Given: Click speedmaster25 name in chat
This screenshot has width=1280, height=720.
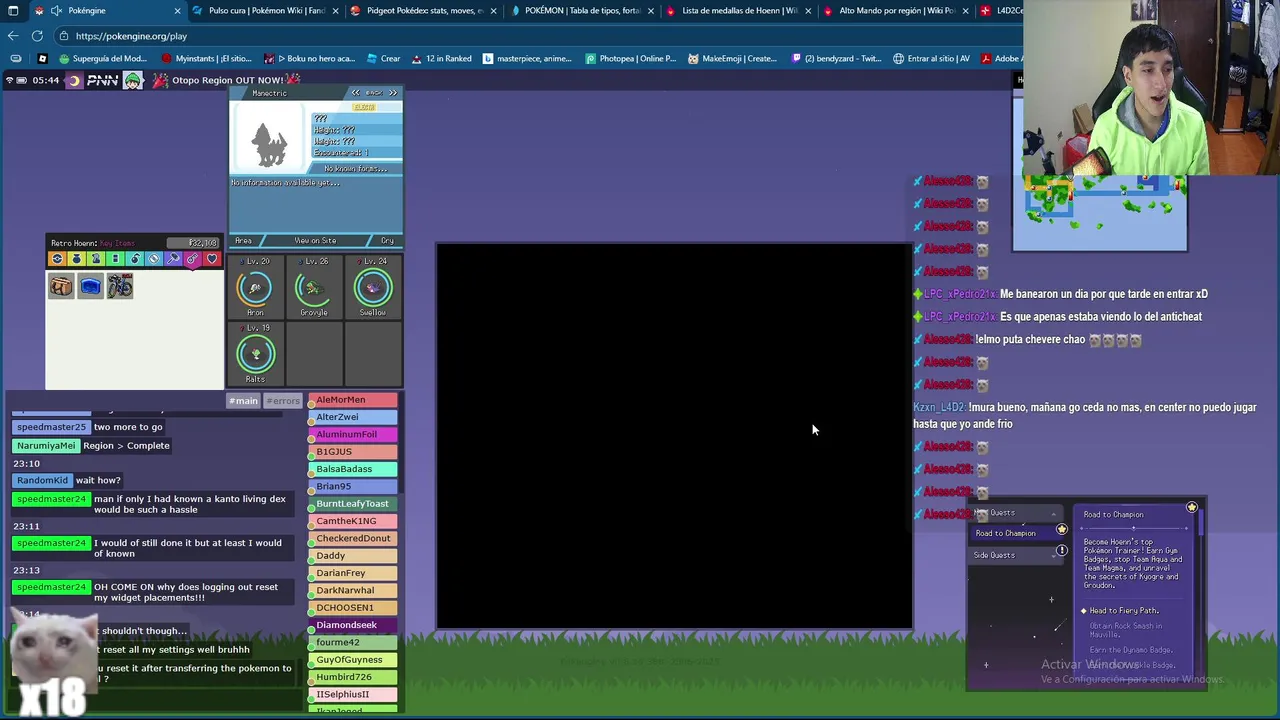Looking at the screenshot, I should [51, 427].
